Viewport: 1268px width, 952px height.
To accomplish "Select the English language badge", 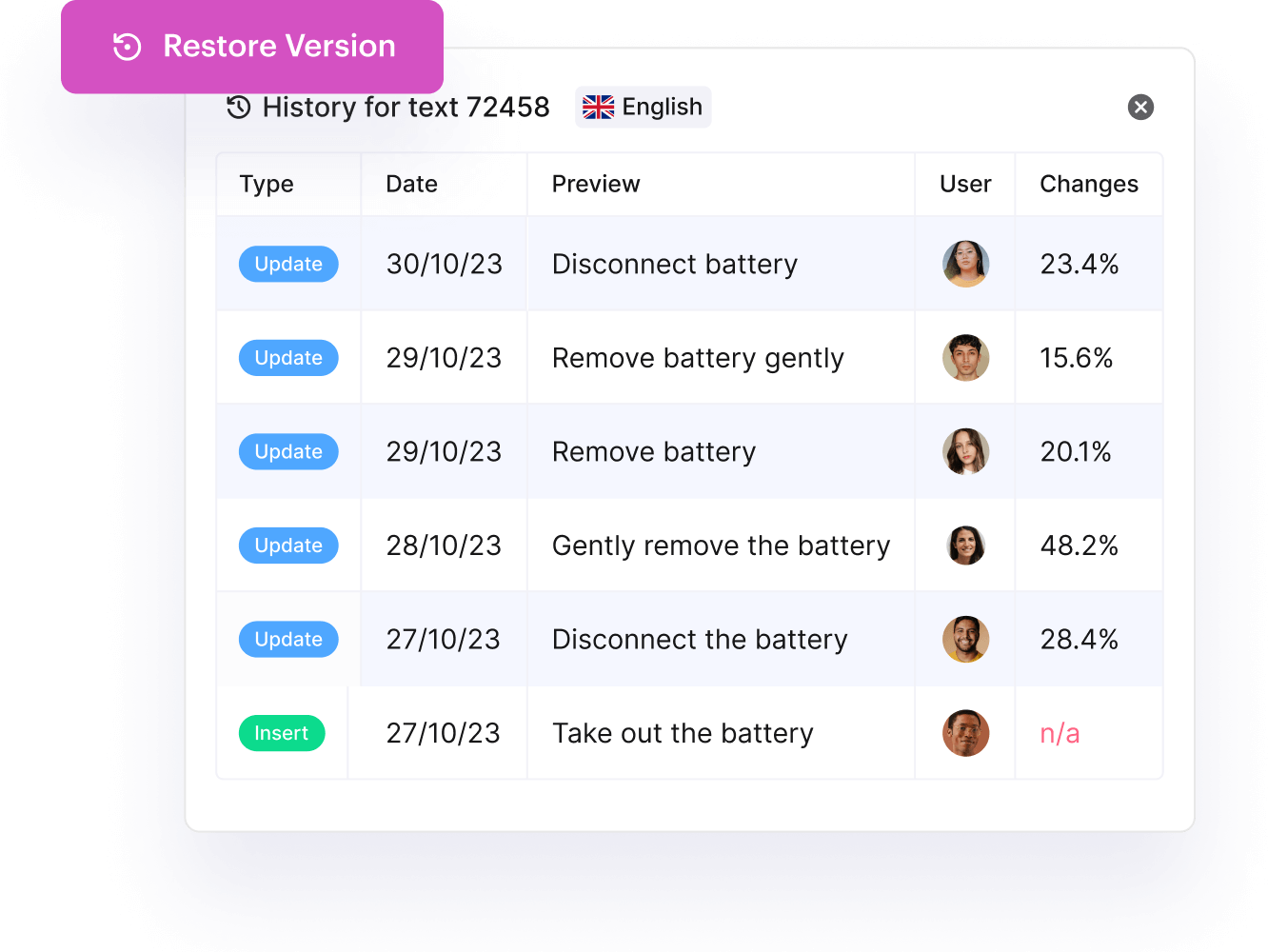I will pos(644,107).
